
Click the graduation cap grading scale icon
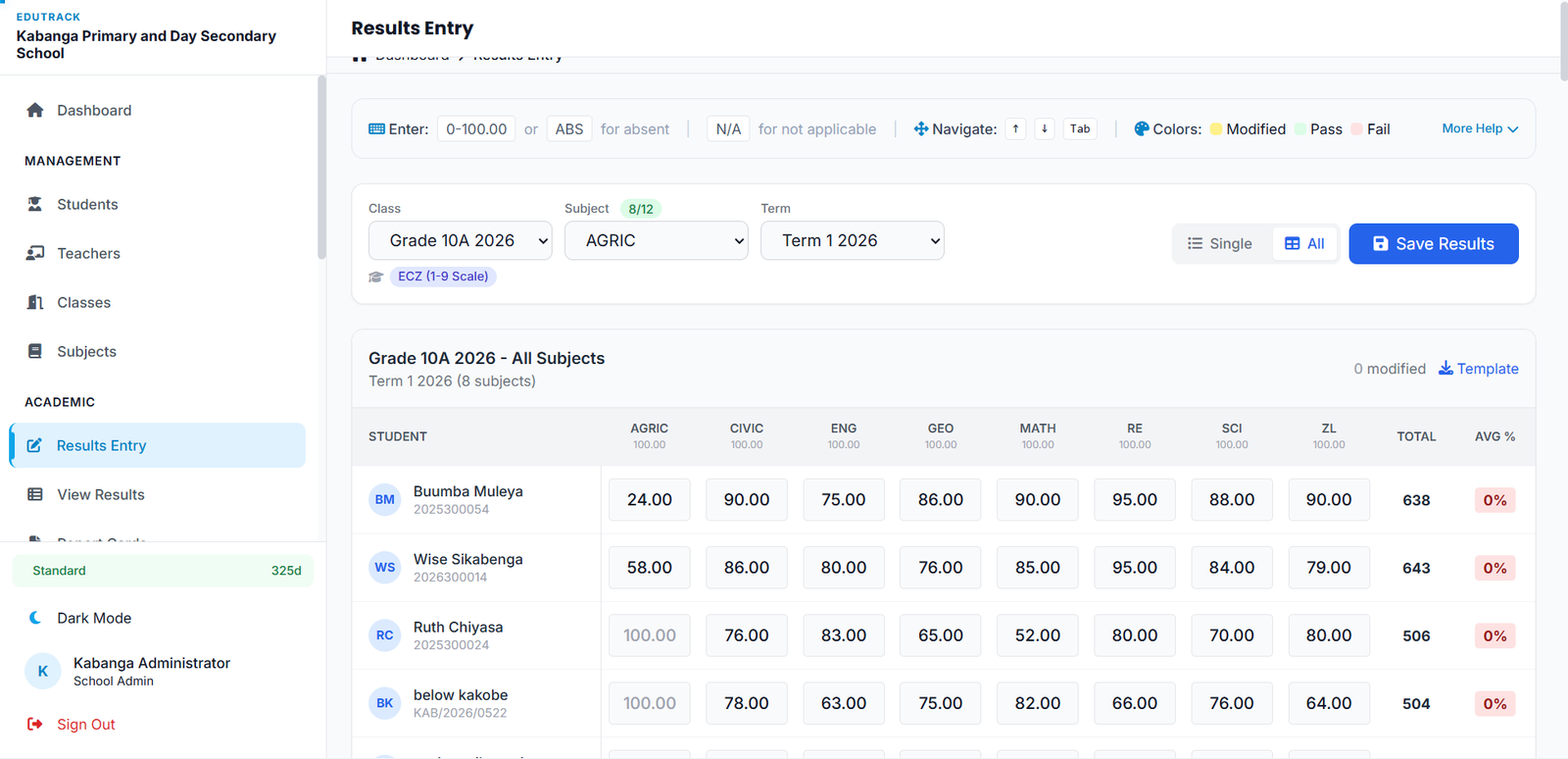[375, 277]
